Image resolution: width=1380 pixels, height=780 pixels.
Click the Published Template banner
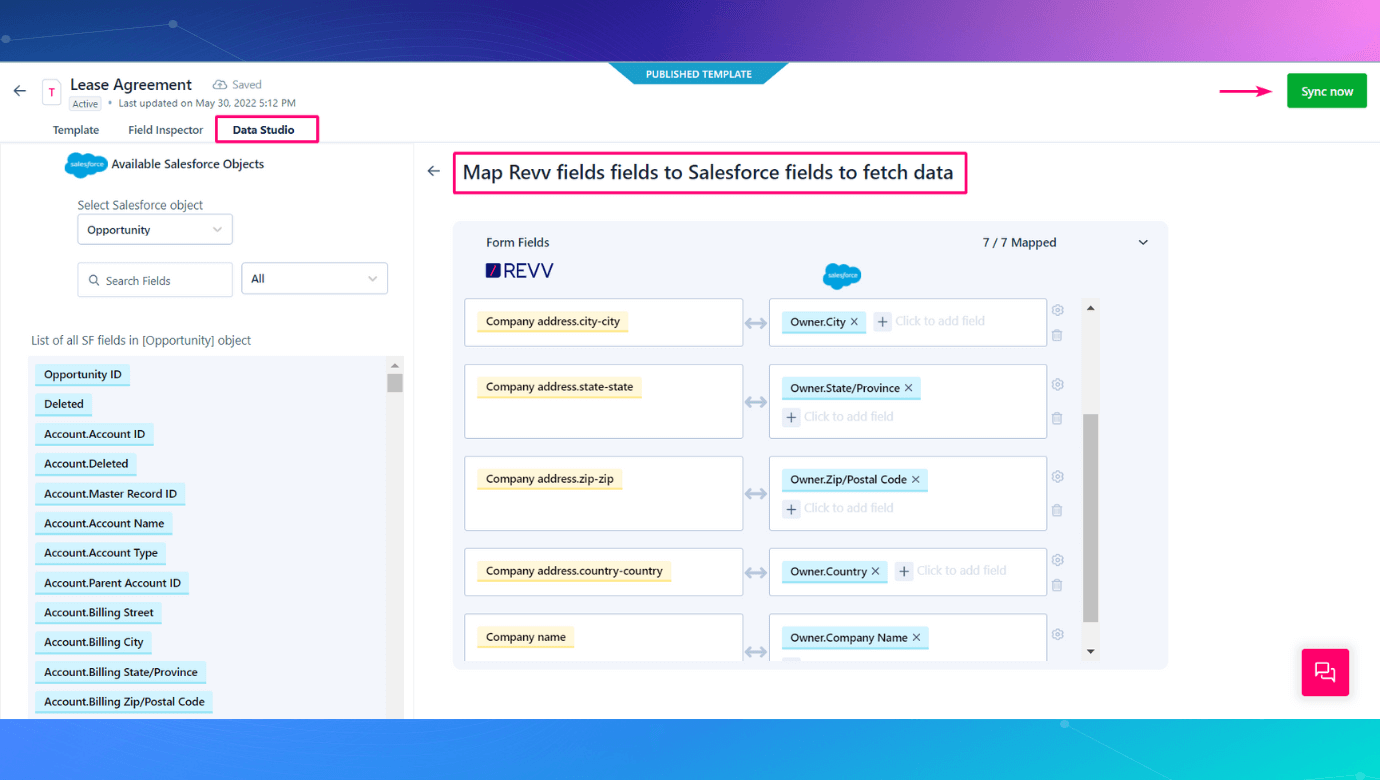point(698,74)
